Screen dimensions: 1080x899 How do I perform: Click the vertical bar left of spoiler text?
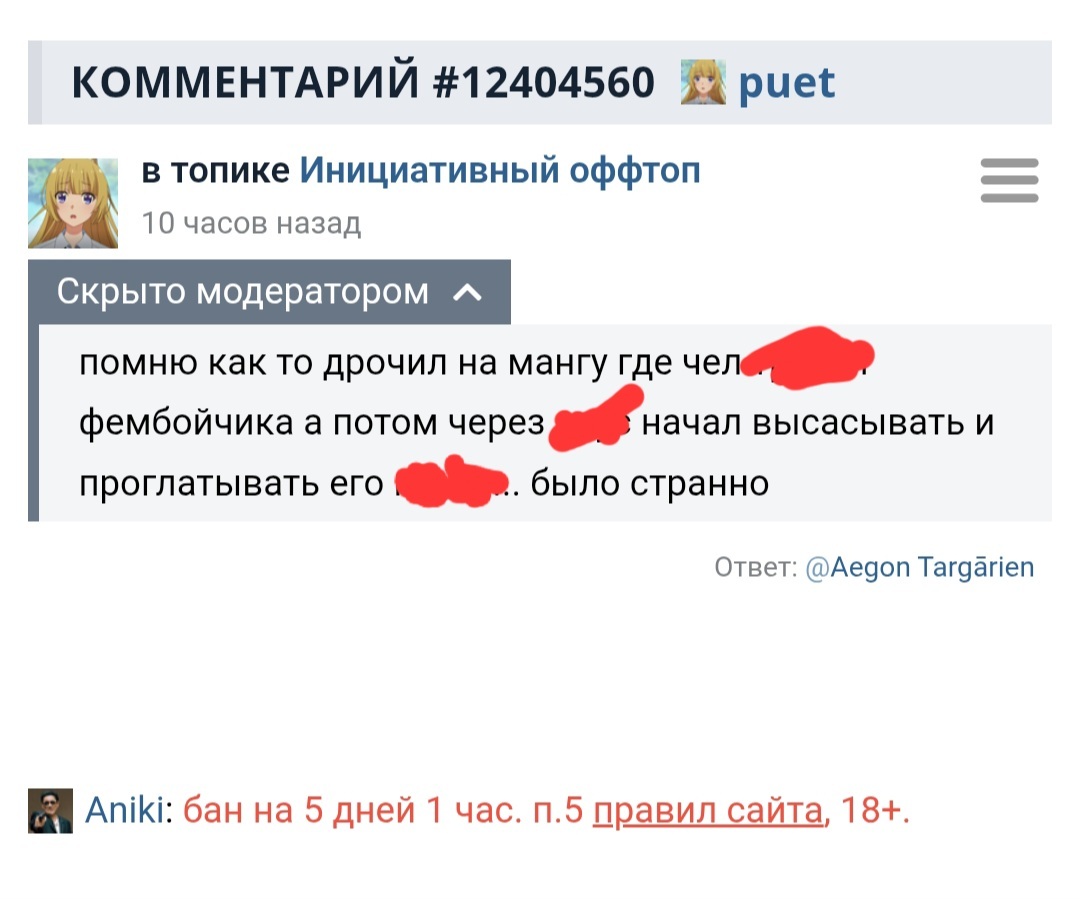(x=33, y=422)
